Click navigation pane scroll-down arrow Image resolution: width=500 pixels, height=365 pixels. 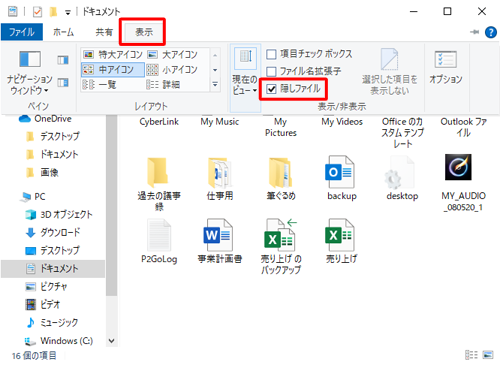pyautogui.click(x=112, y=341)
